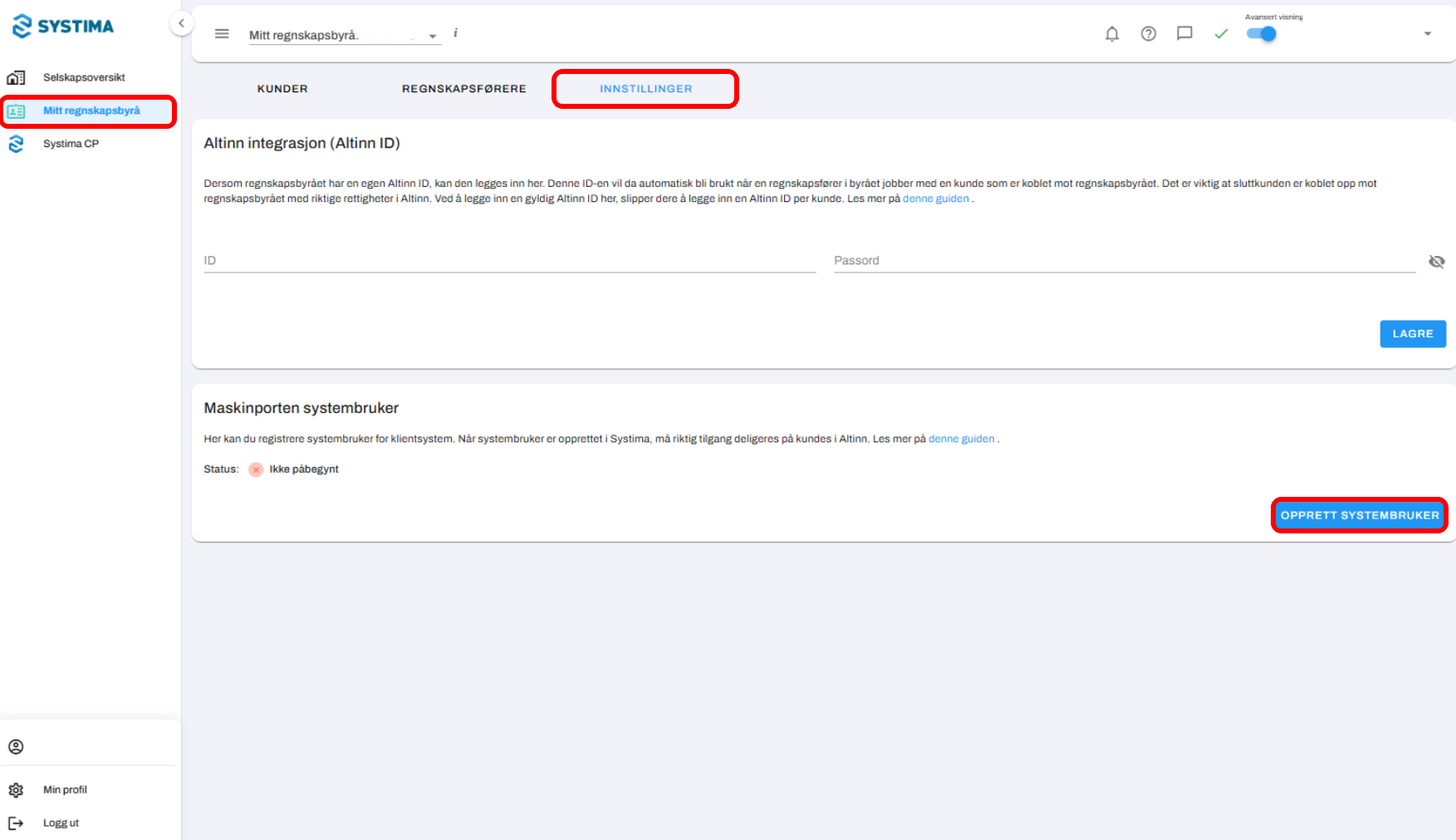The image size is (1456, 840).
Task: Follow the 'denne guiden' link in the Altinn section
Action: point(936,199)
